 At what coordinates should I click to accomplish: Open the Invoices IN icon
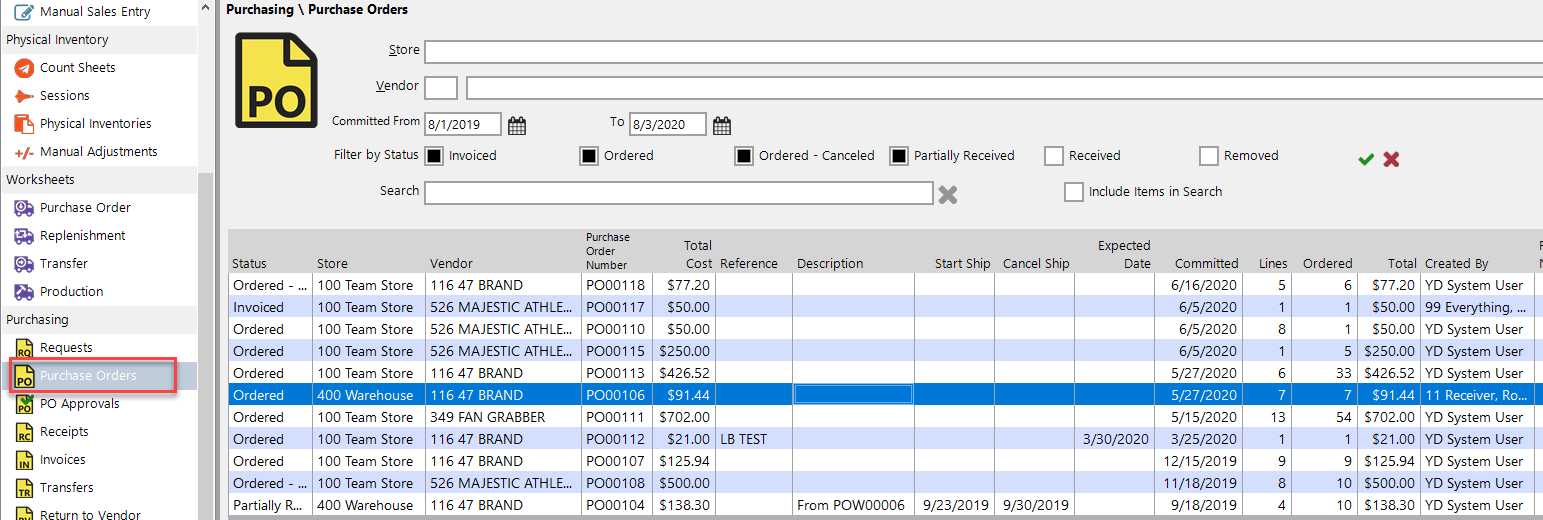(x=24, y=460)
